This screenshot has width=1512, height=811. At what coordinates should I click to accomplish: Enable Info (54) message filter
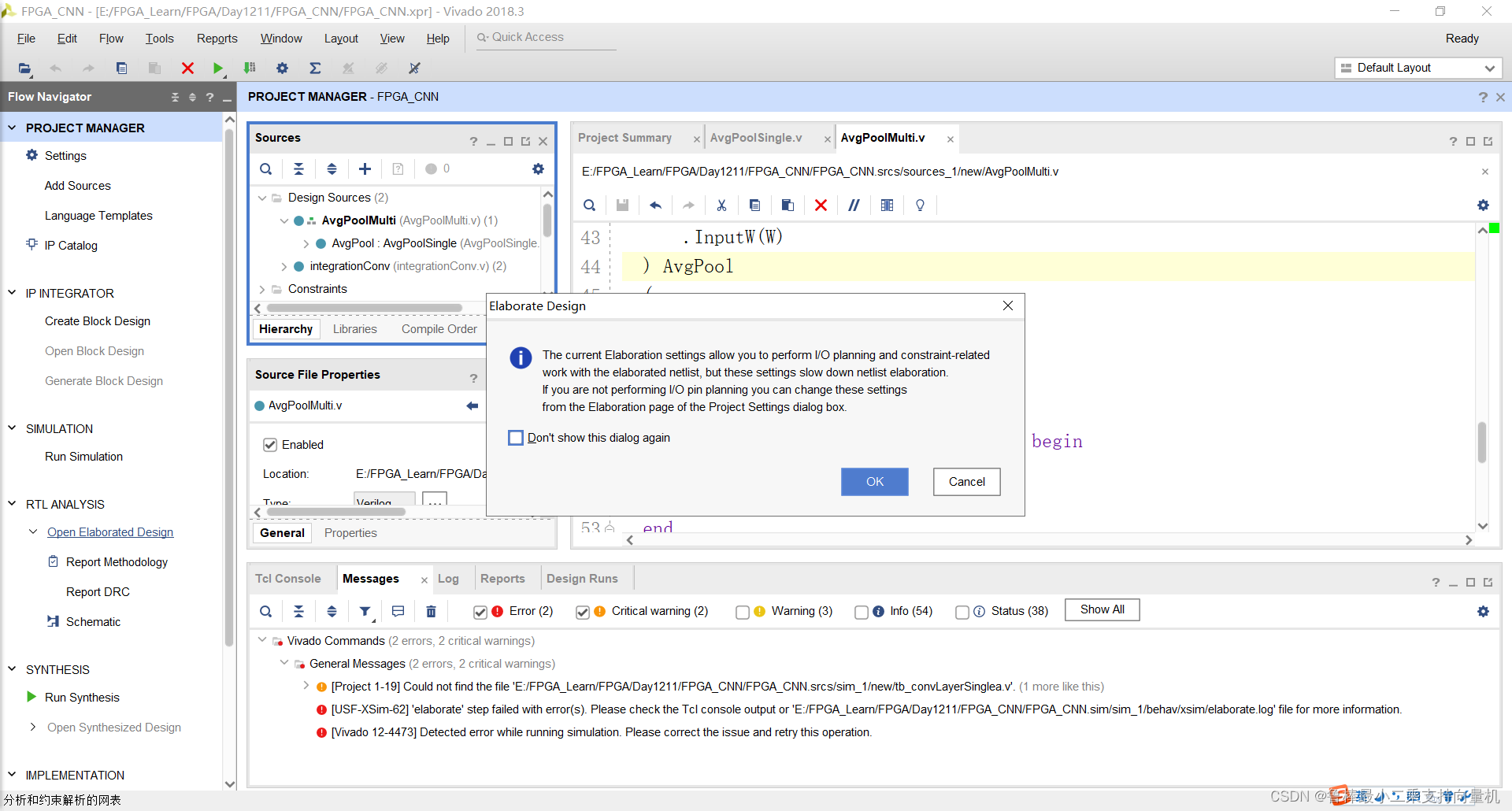click(862, 612)
